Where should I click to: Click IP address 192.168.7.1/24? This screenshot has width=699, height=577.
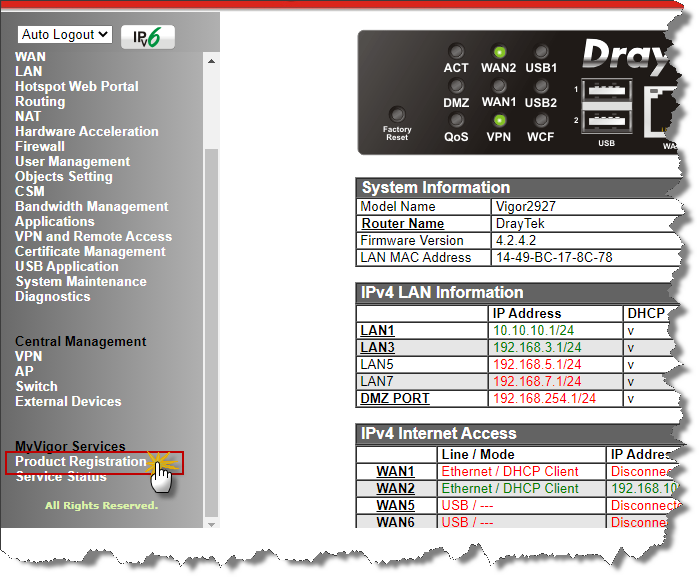[x=537, y=381]
